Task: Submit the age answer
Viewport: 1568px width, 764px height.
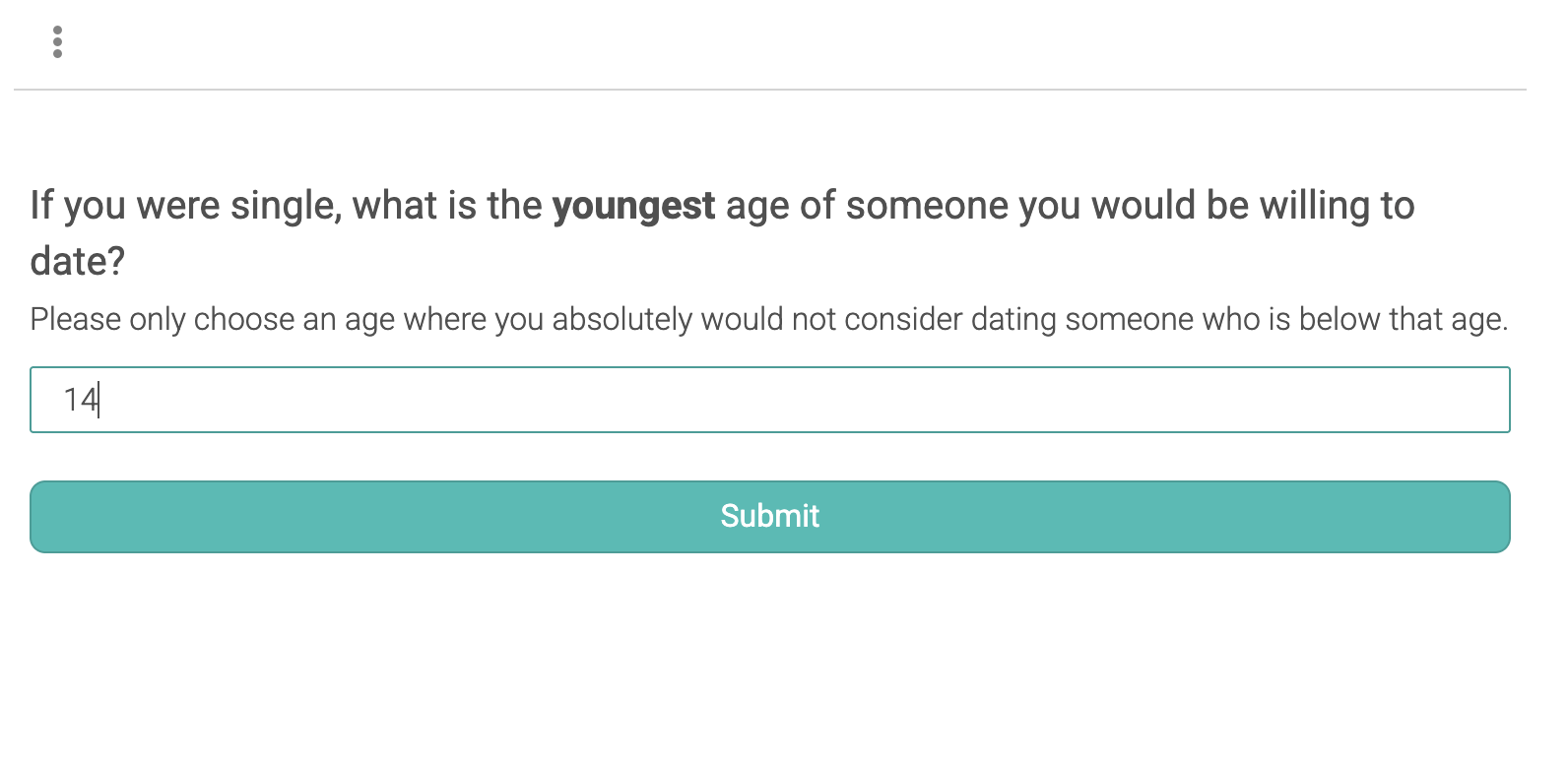Action: 769,517
